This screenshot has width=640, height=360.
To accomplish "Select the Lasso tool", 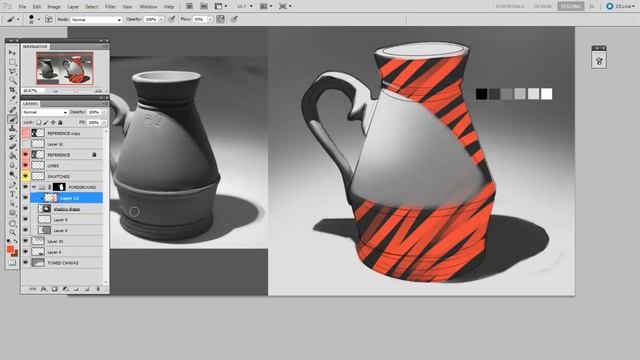I will coord(12,71).
